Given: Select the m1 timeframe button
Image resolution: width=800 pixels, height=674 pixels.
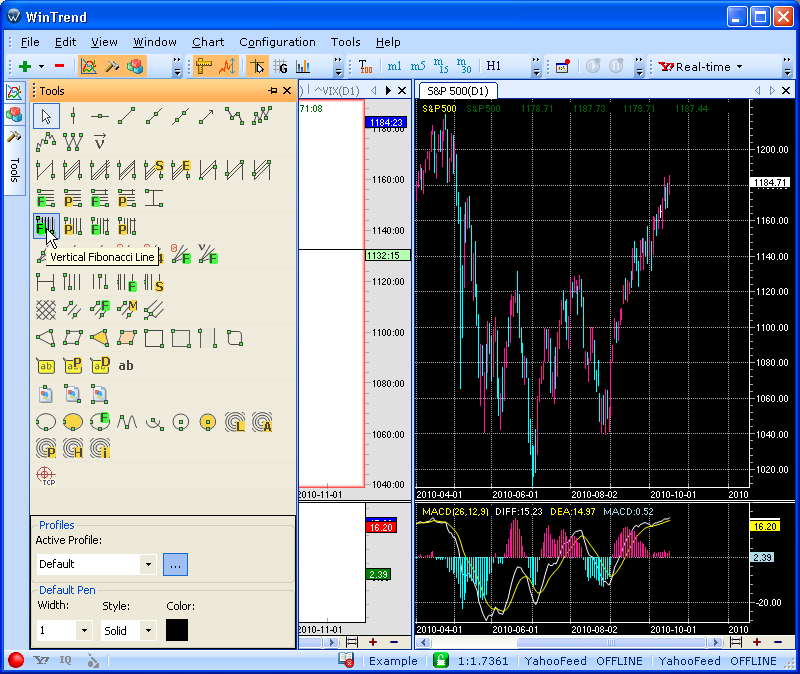Looking at the screenshot, I should [x=394, y=66].
